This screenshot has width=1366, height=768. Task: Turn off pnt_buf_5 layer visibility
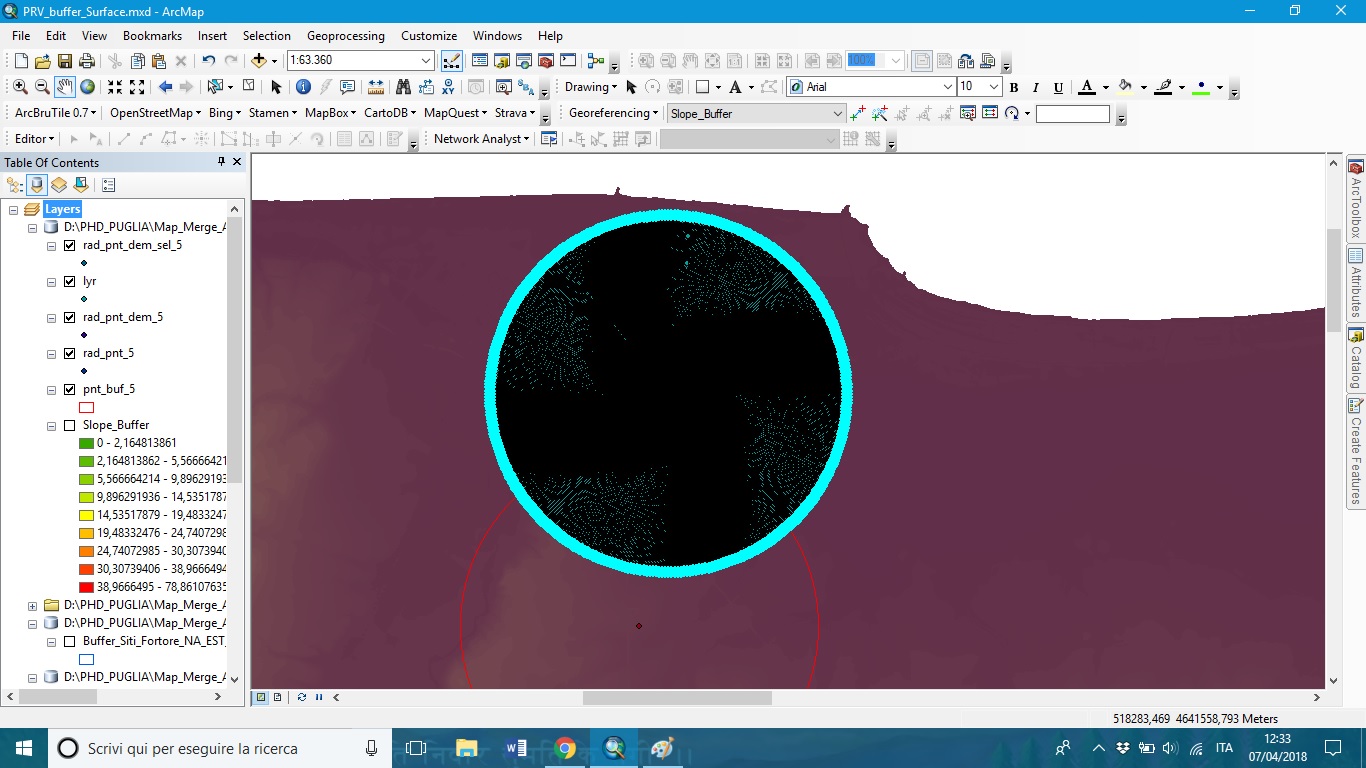coord(70,389)
